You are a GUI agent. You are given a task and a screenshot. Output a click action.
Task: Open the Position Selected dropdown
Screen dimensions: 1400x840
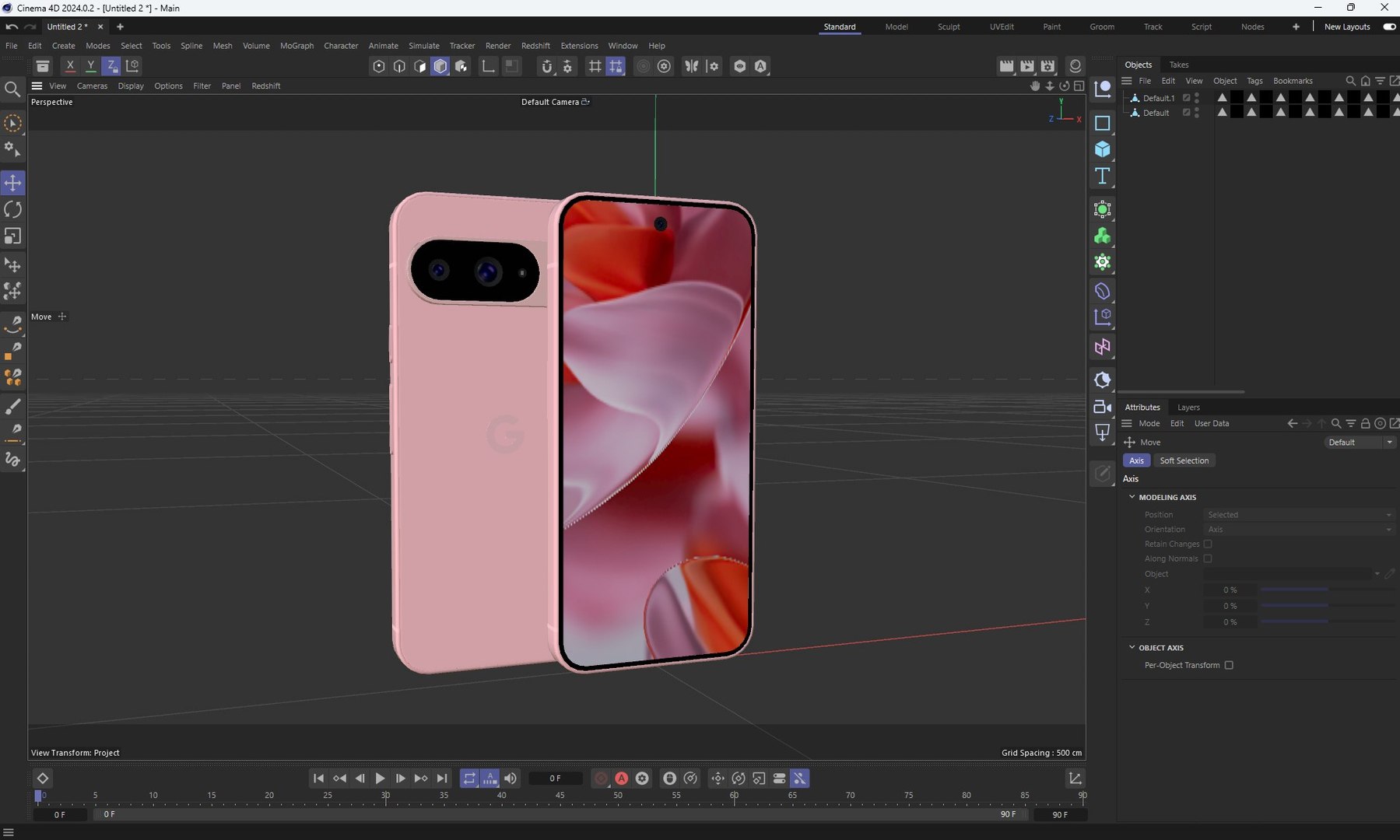click(x=1299, y=515)
